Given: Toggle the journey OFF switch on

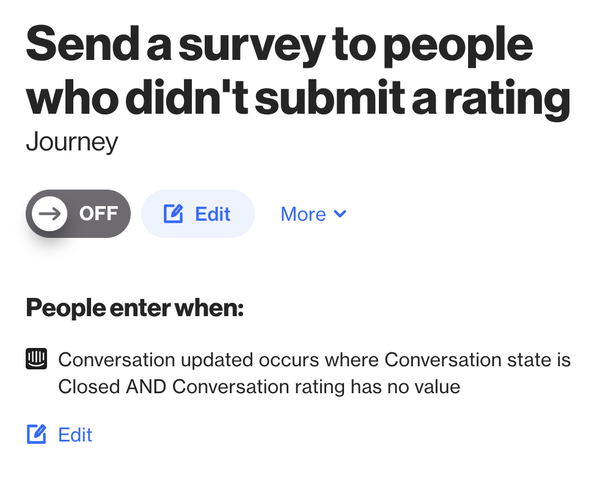Looking at the screenshot, I should pos(78,214).
